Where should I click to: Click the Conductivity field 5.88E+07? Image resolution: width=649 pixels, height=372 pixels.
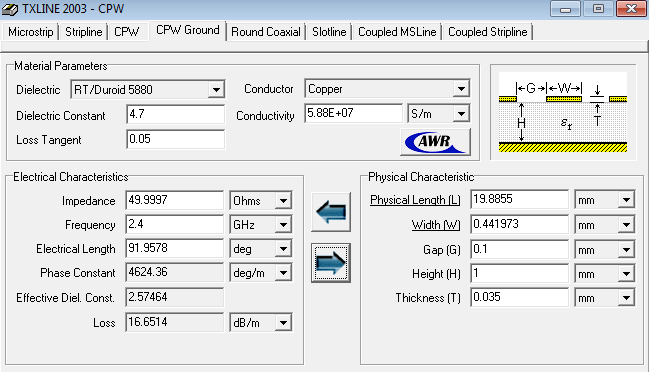pos(353,113)
